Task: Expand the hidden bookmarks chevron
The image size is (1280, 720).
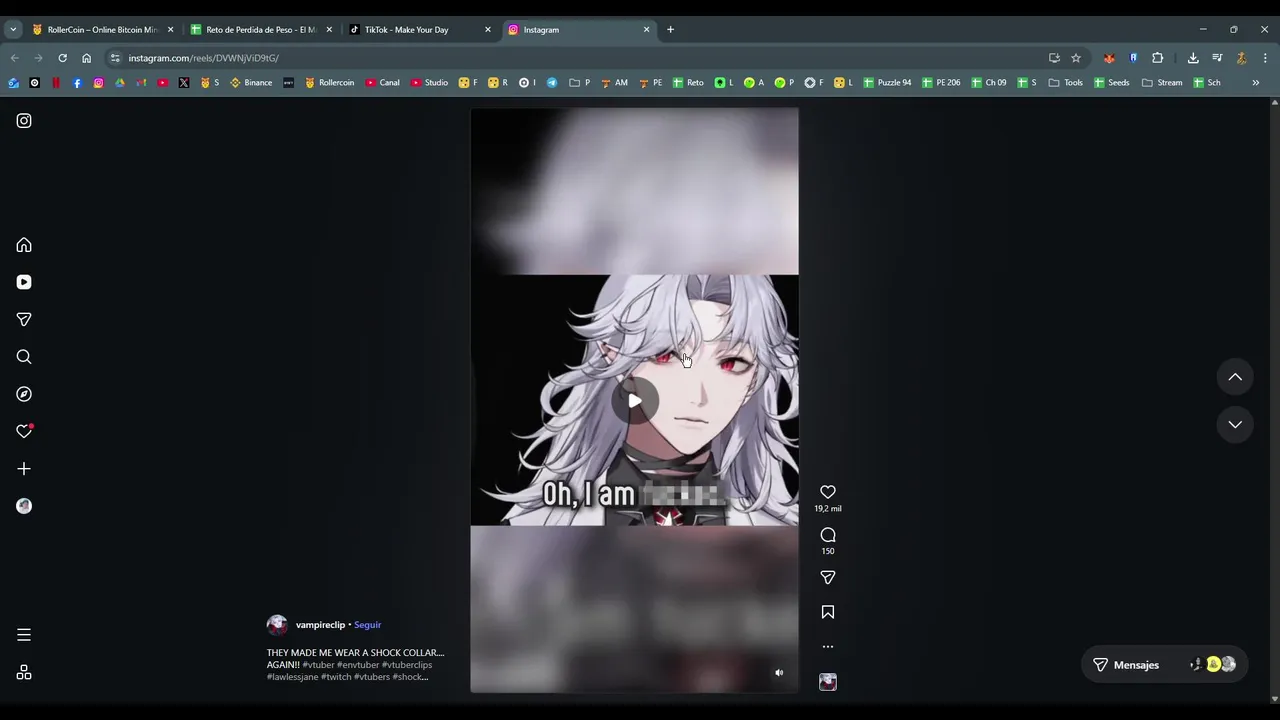Action: point(1255,83)
